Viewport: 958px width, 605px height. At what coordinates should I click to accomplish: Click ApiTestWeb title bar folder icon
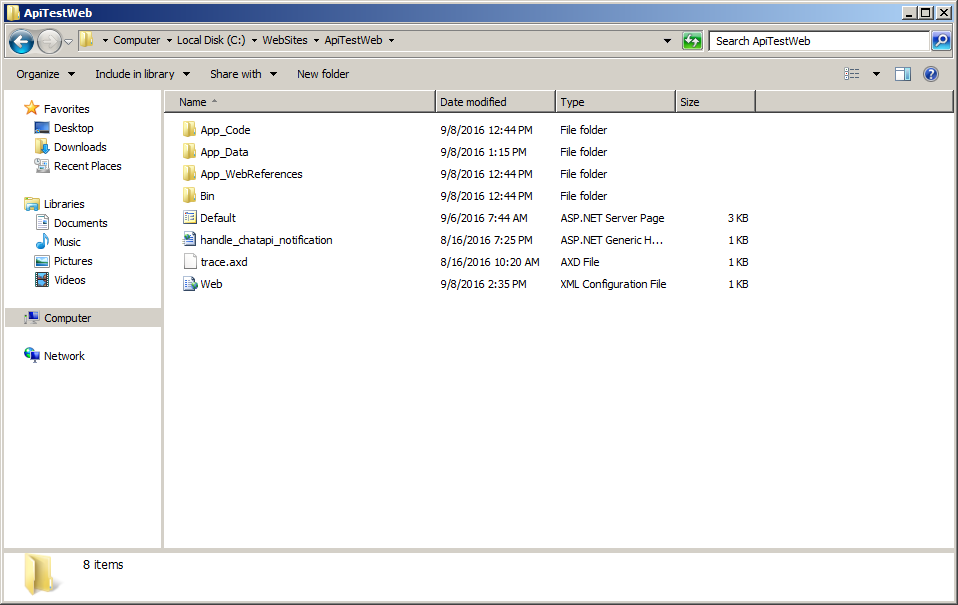coord(13,13)
